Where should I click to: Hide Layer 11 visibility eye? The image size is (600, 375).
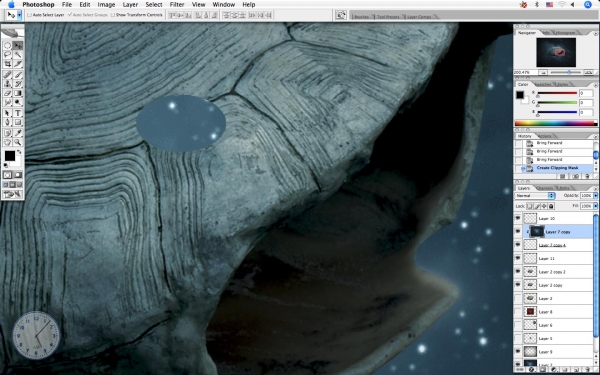[x=518, y=258]
